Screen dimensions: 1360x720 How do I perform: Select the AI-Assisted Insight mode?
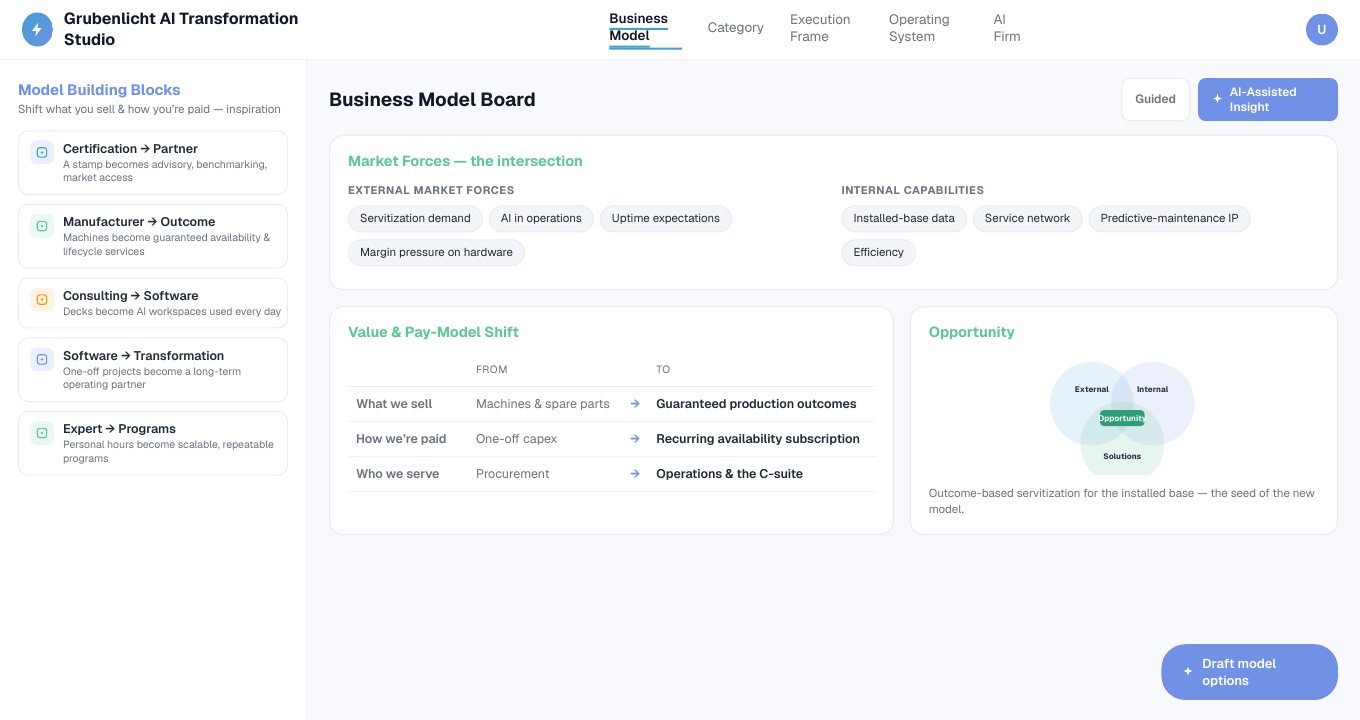pos(1268,99)
